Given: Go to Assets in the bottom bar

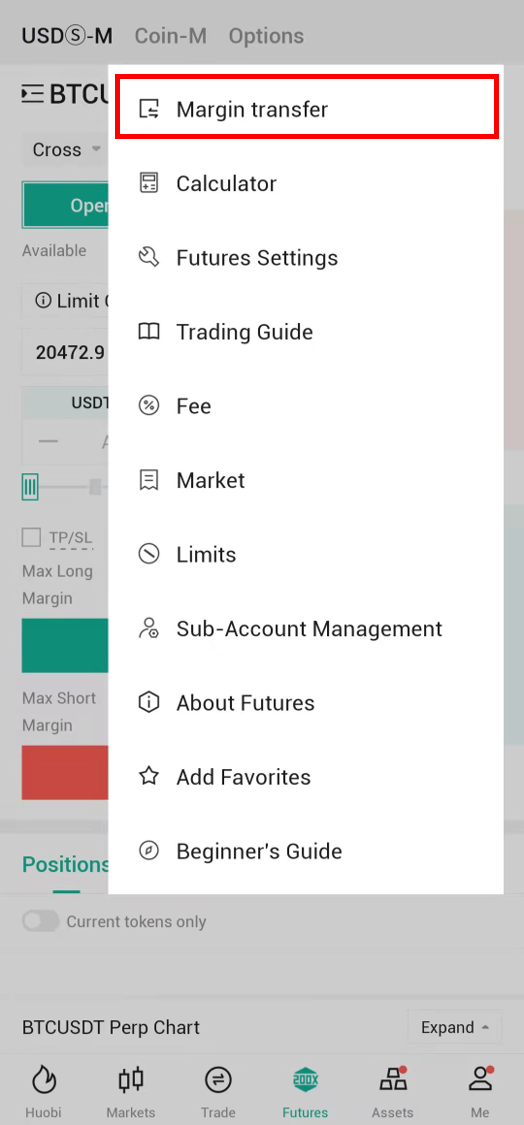Looking at the screenshot, I should click(393, 1092).
